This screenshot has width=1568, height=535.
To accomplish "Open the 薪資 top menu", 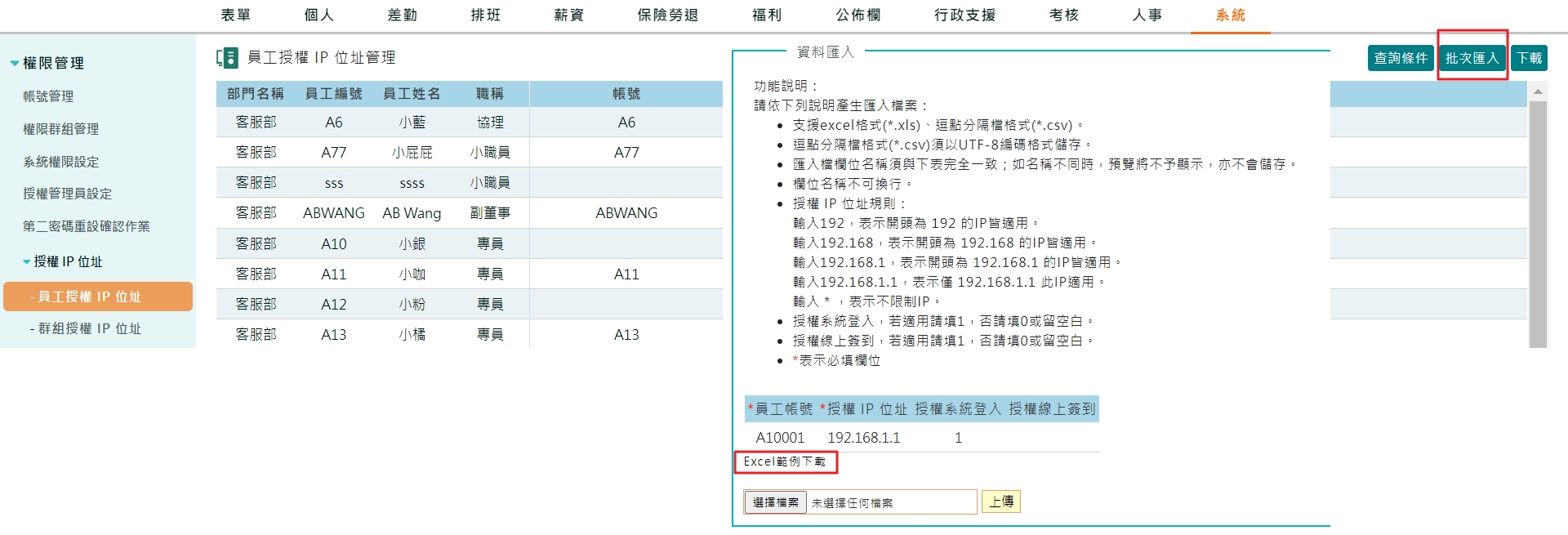I will click(x=569, y=15).
